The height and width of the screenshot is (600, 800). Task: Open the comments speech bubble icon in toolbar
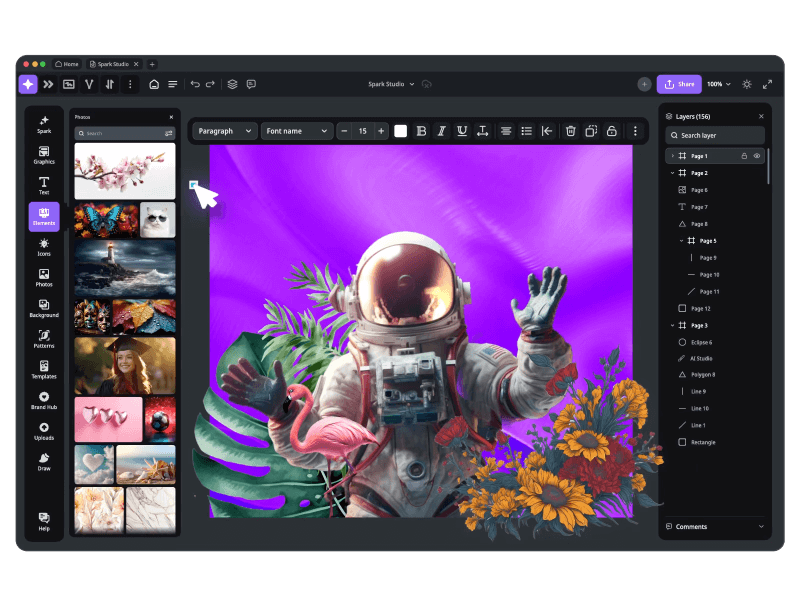pos(251,84)
